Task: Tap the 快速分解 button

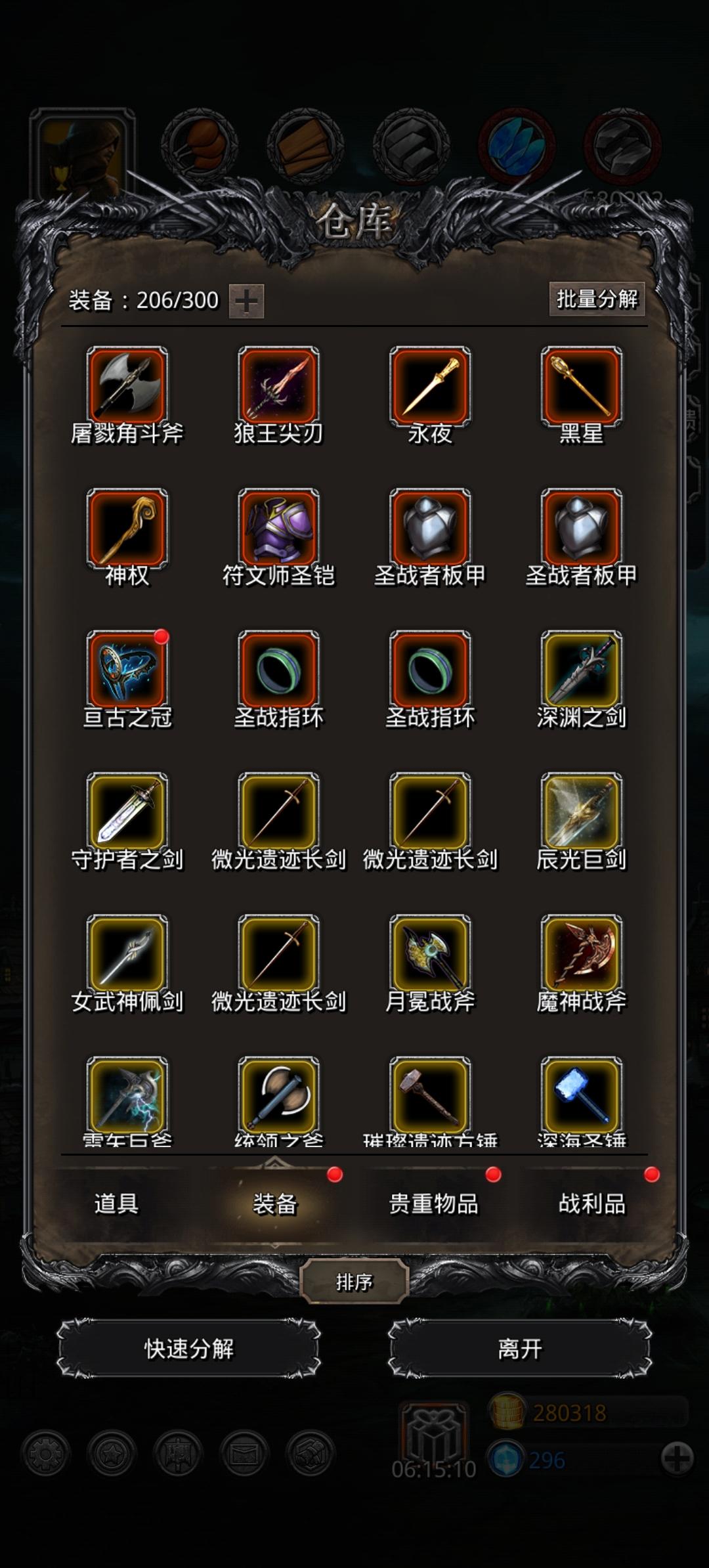Action: coord(189,1349)
